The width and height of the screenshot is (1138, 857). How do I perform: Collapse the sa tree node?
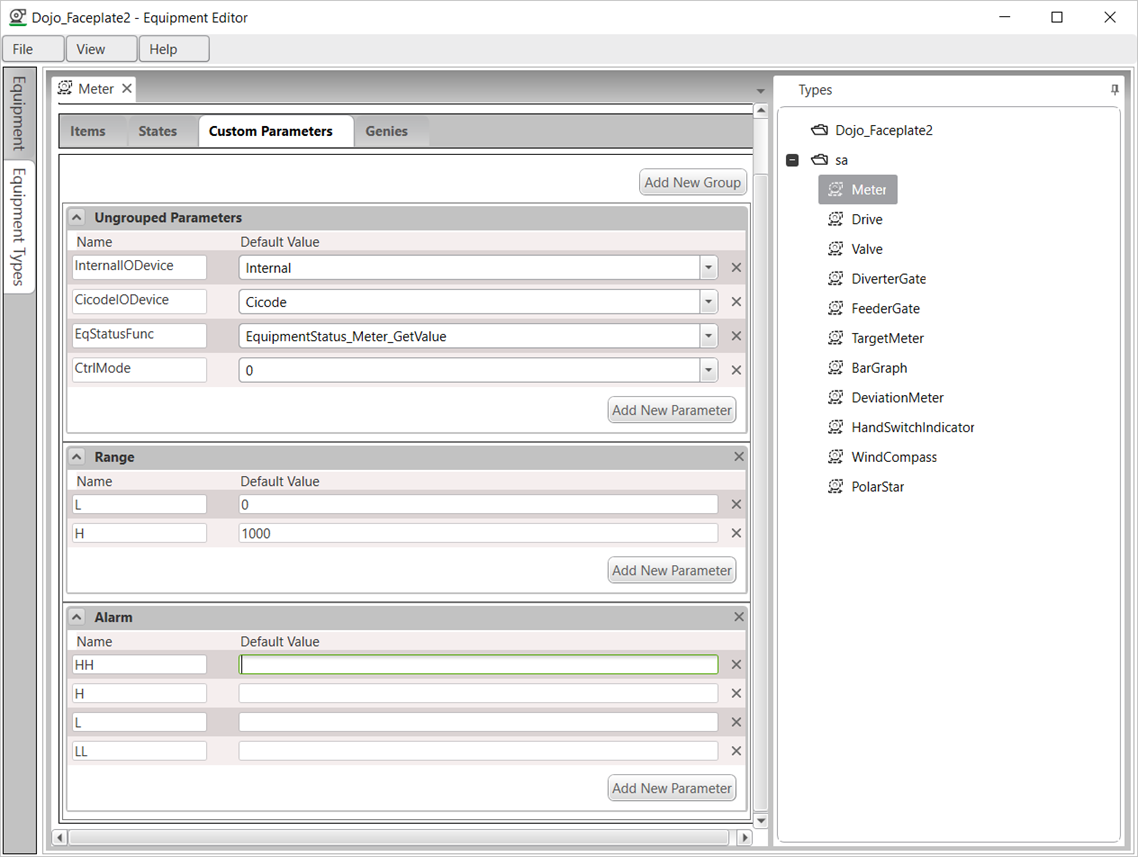point(793,160)
